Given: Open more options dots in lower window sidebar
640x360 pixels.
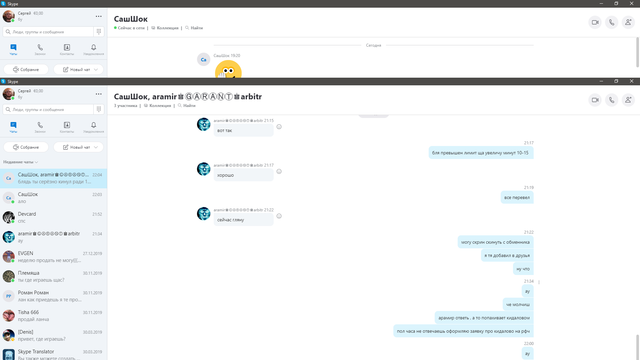Looking at the screenshot, I should point(99,94).
